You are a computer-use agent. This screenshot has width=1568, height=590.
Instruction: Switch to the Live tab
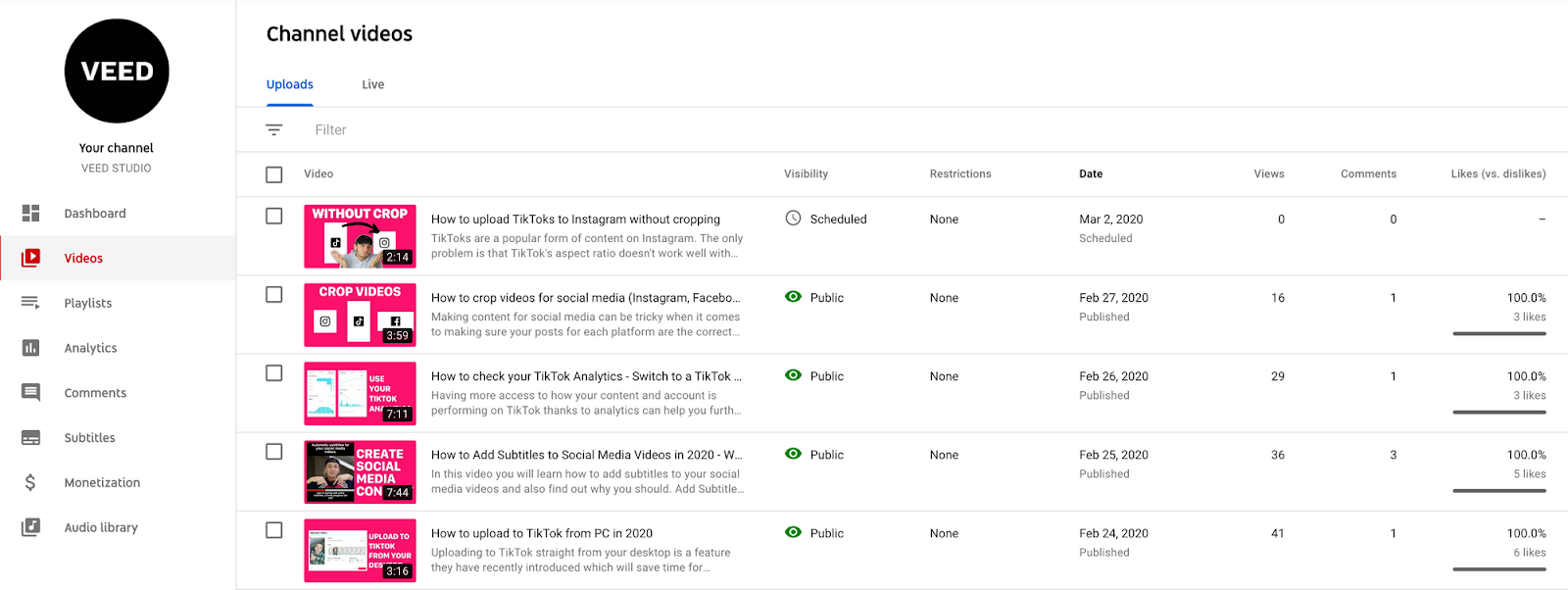(372, 84)
